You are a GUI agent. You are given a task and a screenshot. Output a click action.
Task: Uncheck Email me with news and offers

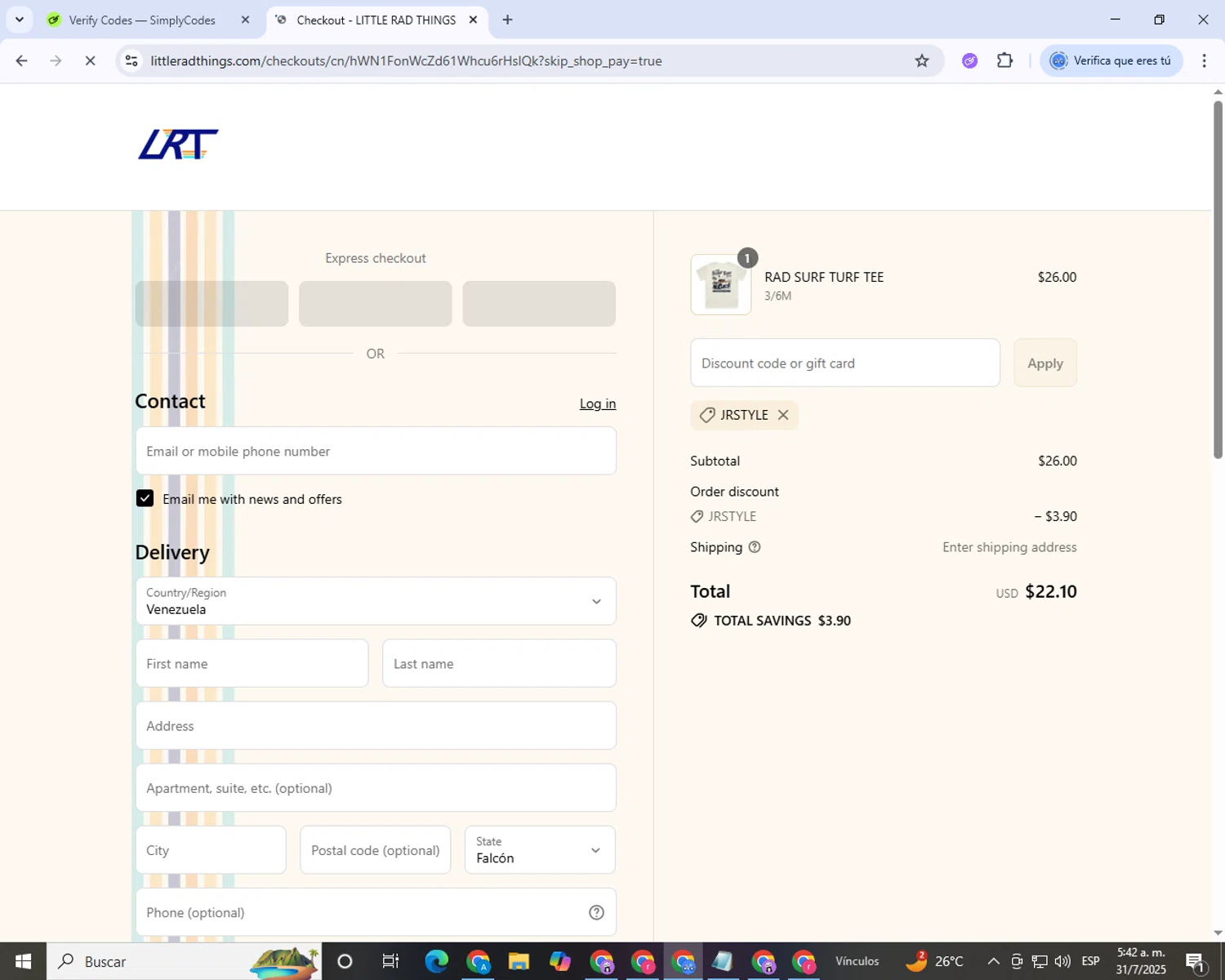(x=145, y=498)
